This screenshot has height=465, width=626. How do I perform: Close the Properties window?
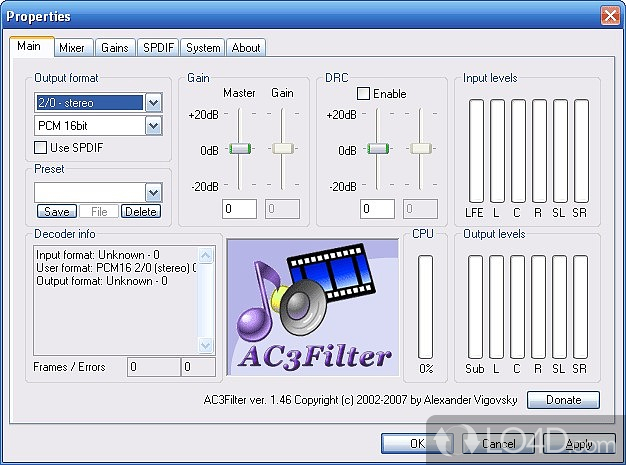(610, 16)
